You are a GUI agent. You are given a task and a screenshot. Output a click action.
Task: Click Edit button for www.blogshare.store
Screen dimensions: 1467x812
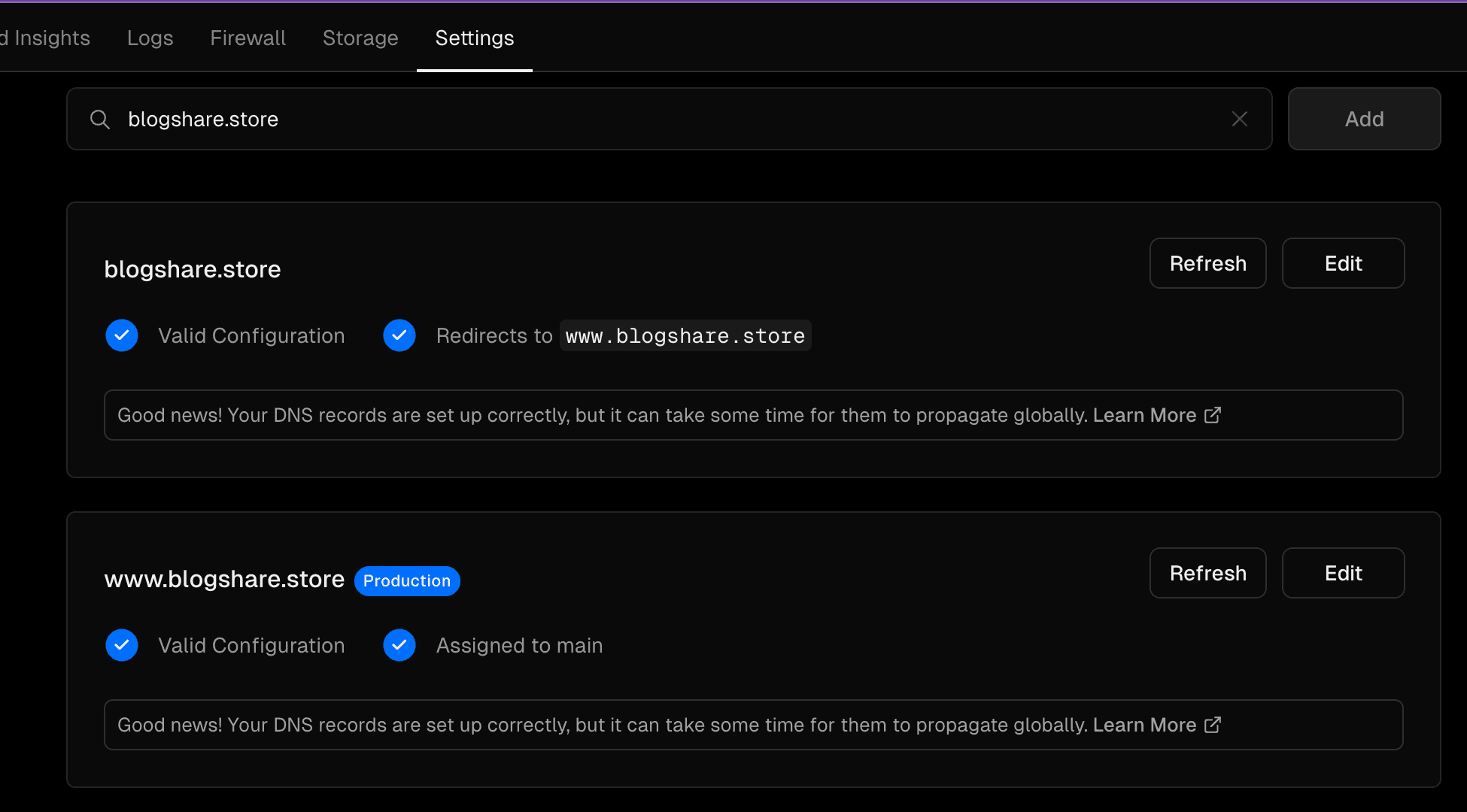(1343, 573)
